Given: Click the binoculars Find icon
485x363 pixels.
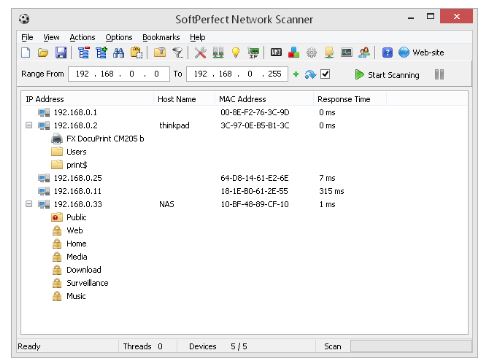Looking at the screenshot, I should pyautogui.click(x=119, y=53).
